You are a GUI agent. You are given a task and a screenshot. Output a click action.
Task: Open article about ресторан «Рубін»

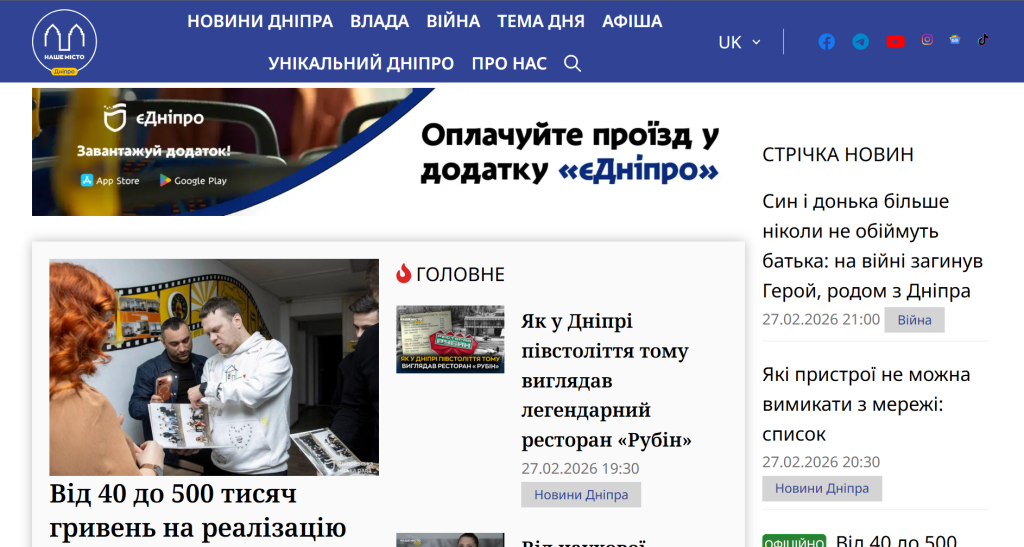(606, 381)
